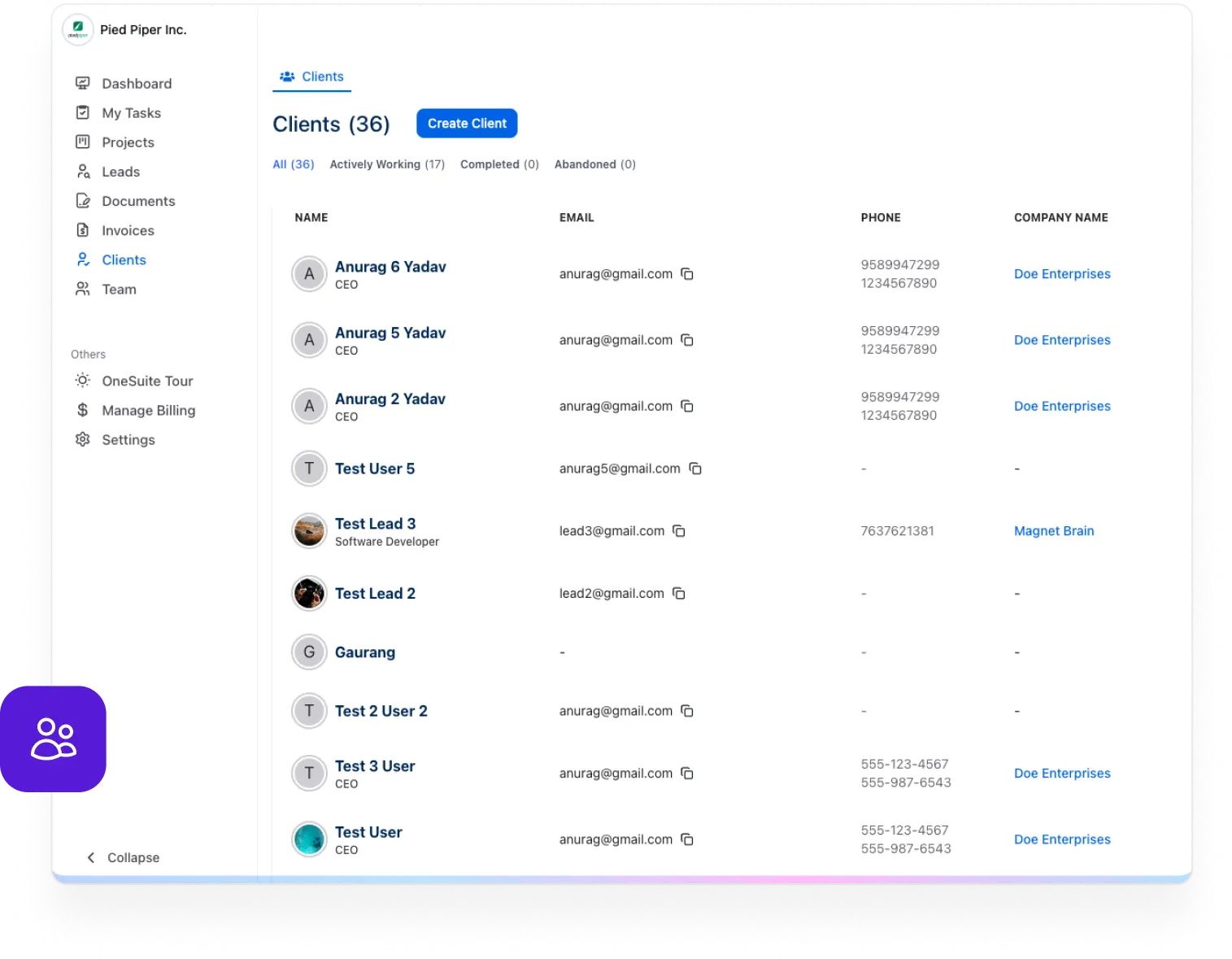Screen dimensions: 1232x959
Task: Collapse the sidebar with the chevron
Action: coord(91,857)
